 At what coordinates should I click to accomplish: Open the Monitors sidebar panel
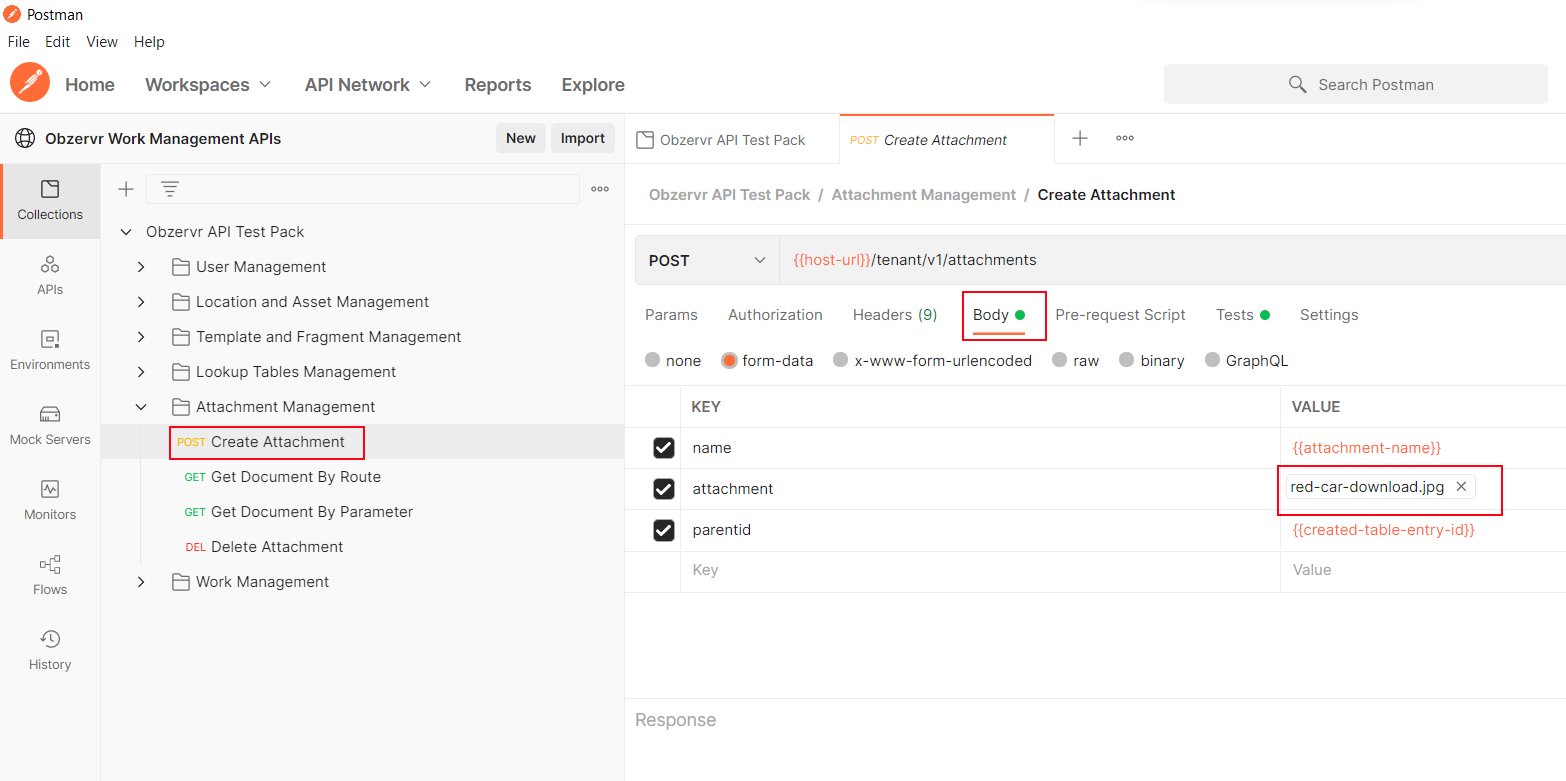(x=50, y=501)
